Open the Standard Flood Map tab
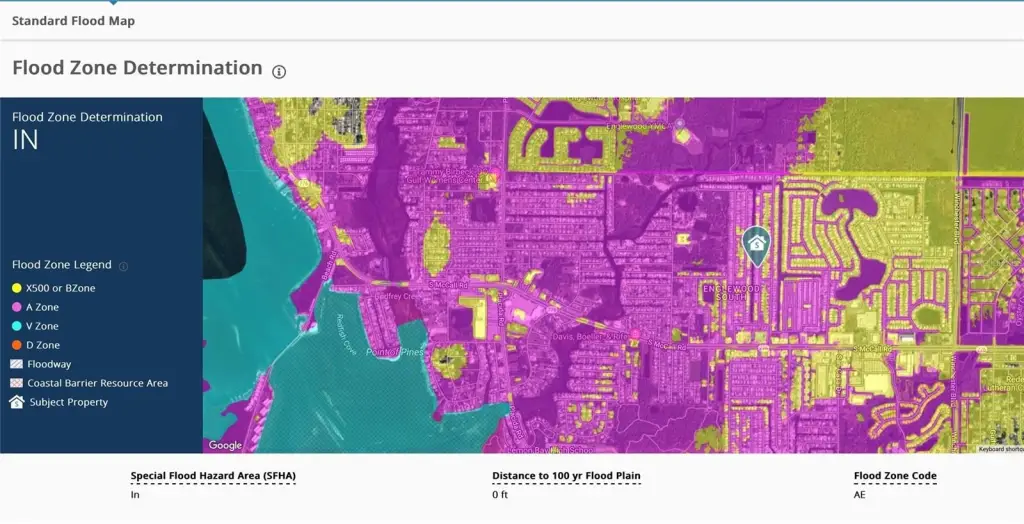This screenshot has height=524, width=1024. (73, 21)
